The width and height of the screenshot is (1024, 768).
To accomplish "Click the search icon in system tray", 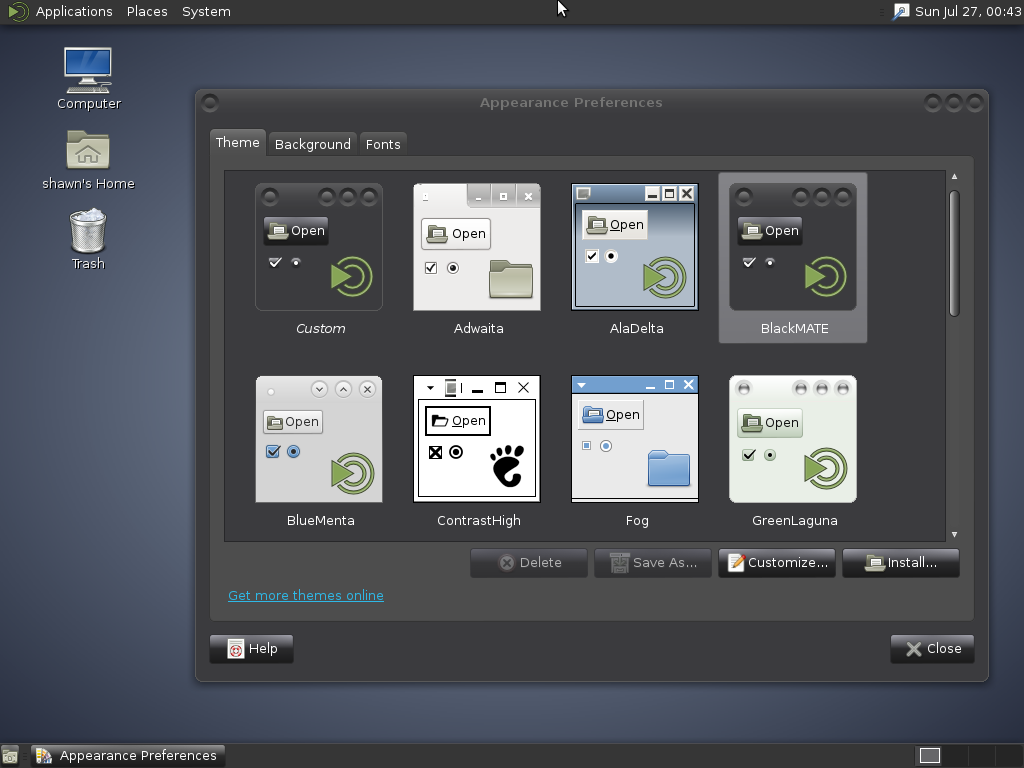I will click(x=901, y=12).
